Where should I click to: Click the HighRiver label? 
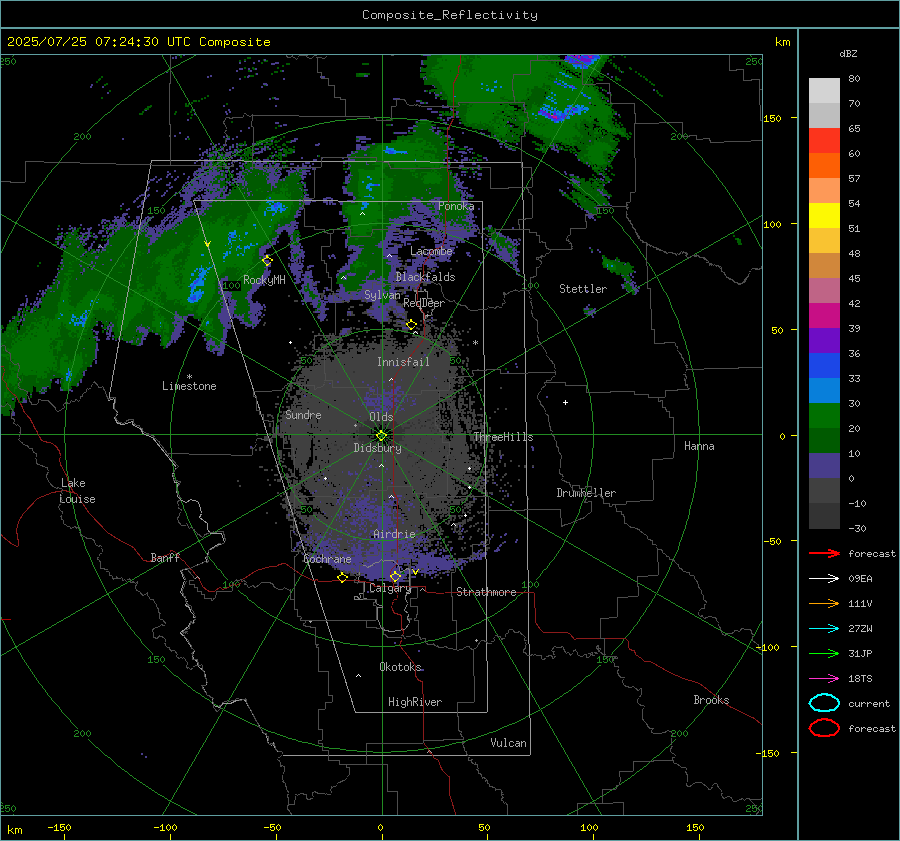tap(415, 702)
